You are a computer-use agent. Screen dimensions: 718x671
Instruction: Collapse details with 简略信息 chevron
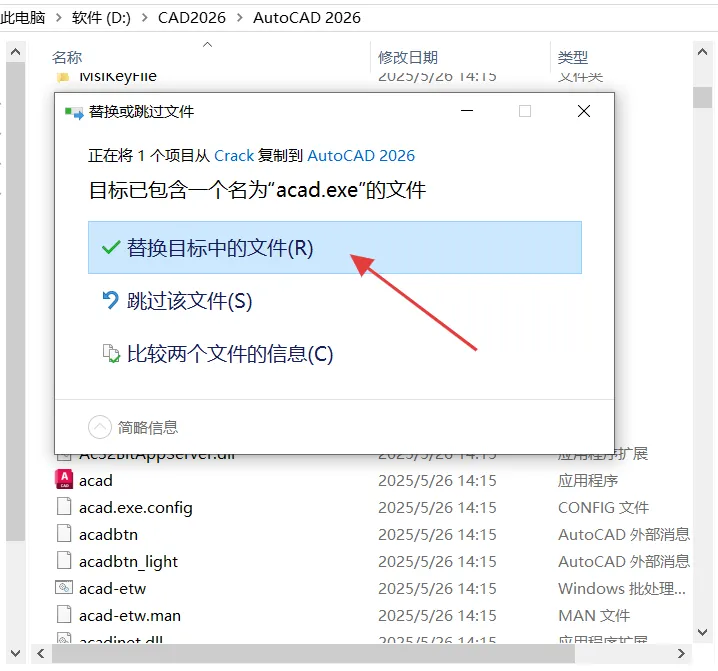tap(100, 427)
